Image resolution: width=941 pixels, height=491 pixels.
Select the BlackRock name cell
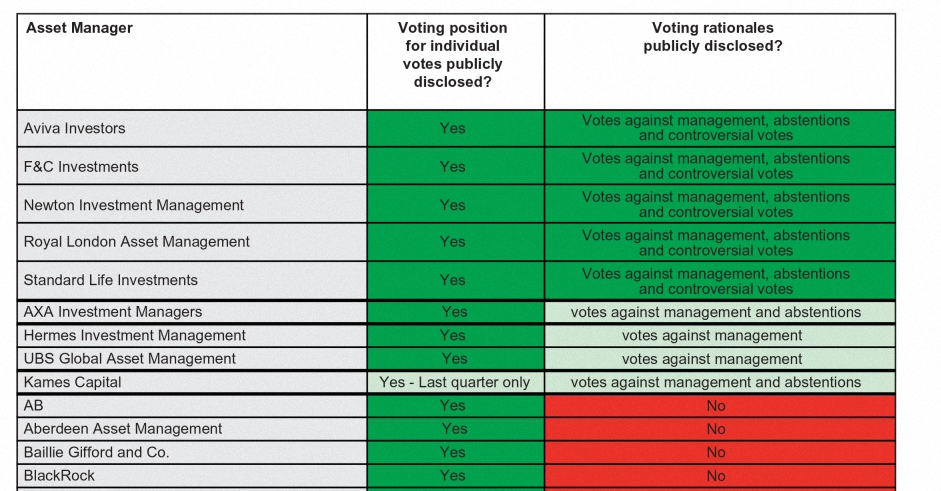[192, 476]
